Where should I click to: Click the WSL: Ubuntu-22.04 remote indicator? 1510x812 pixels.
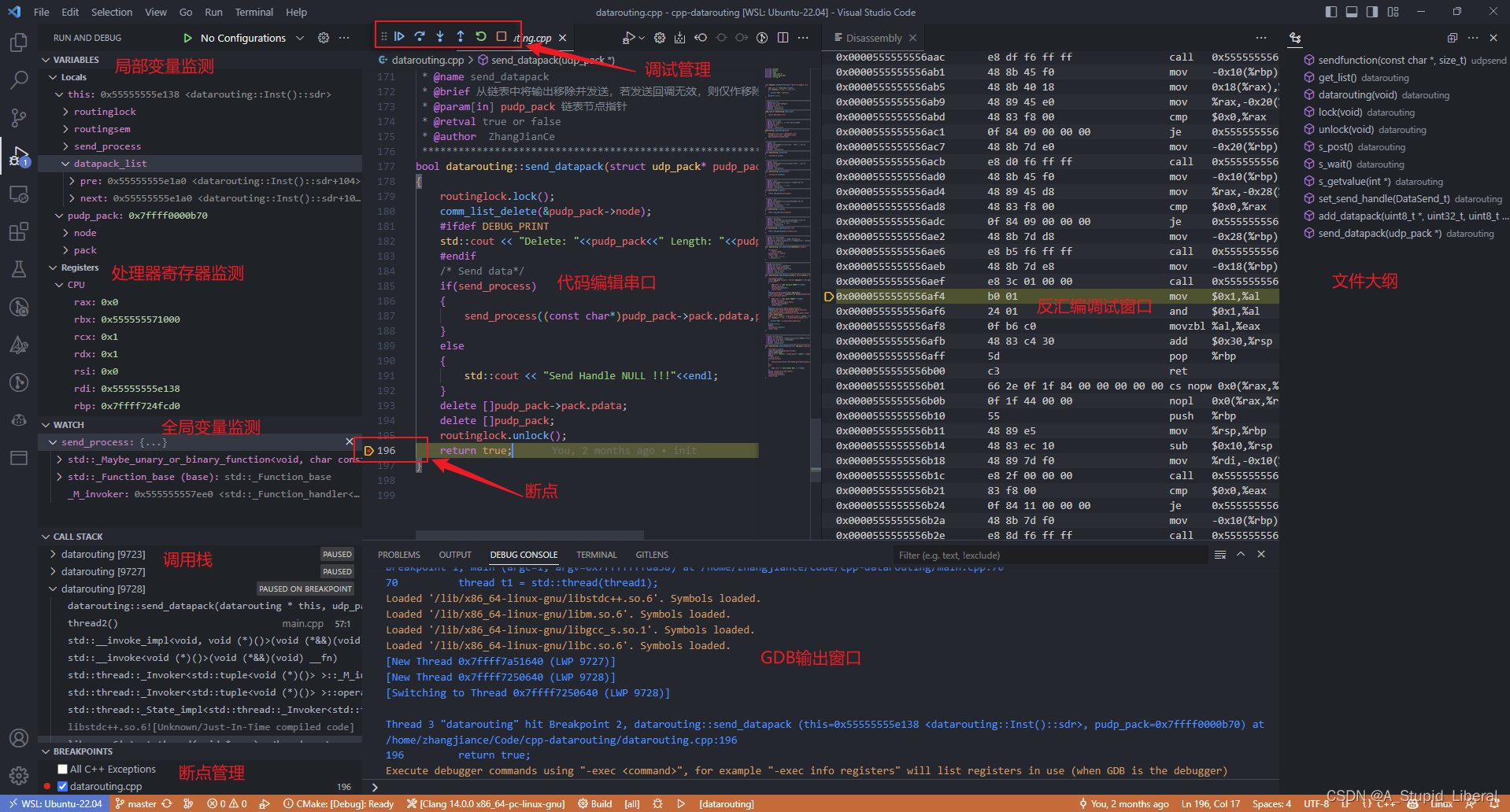tap(56, 804)
